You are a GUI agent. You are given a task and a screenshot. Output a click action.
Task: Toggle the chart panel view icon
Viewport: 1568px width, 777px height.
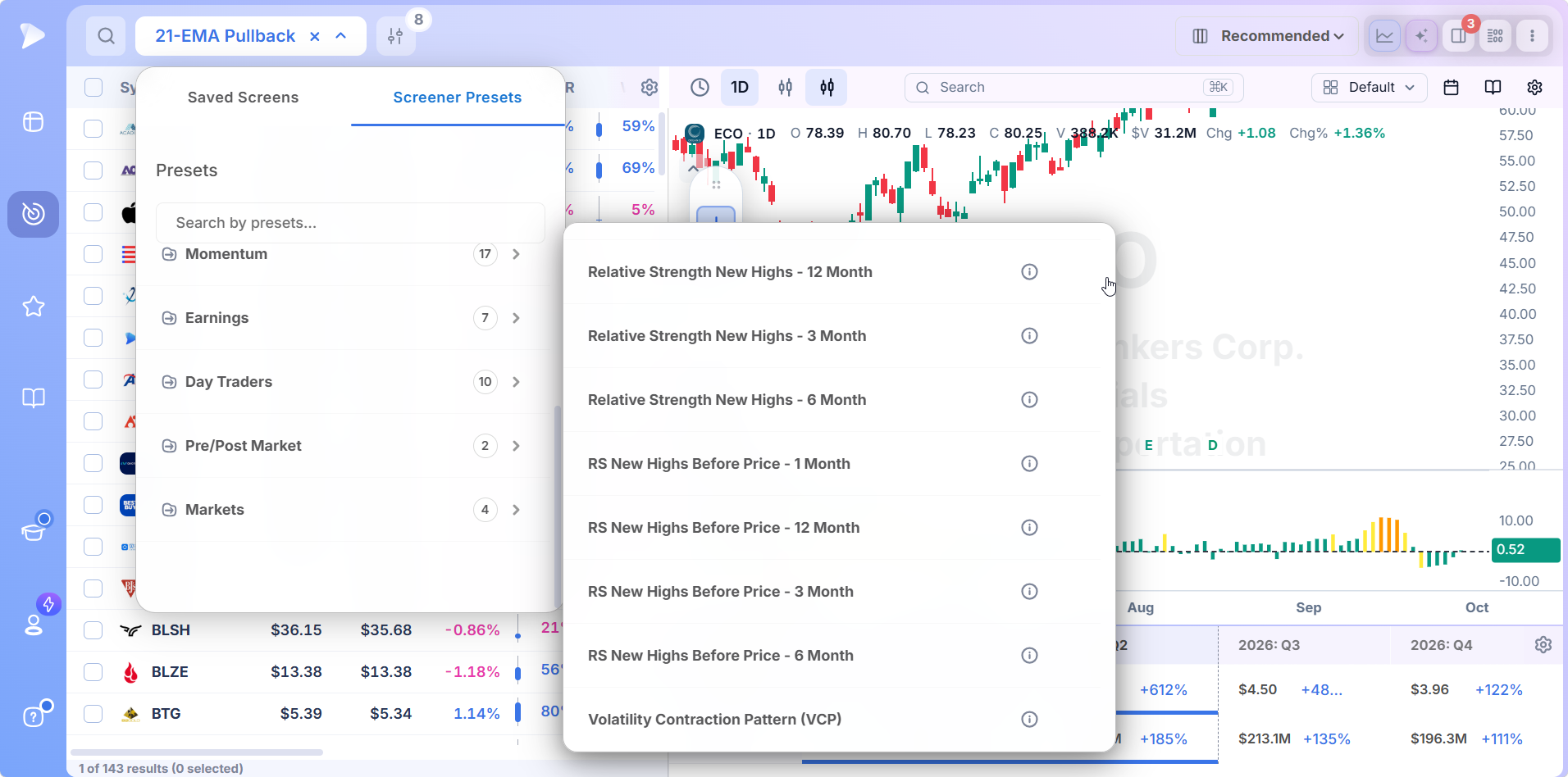coord(1384,36)
